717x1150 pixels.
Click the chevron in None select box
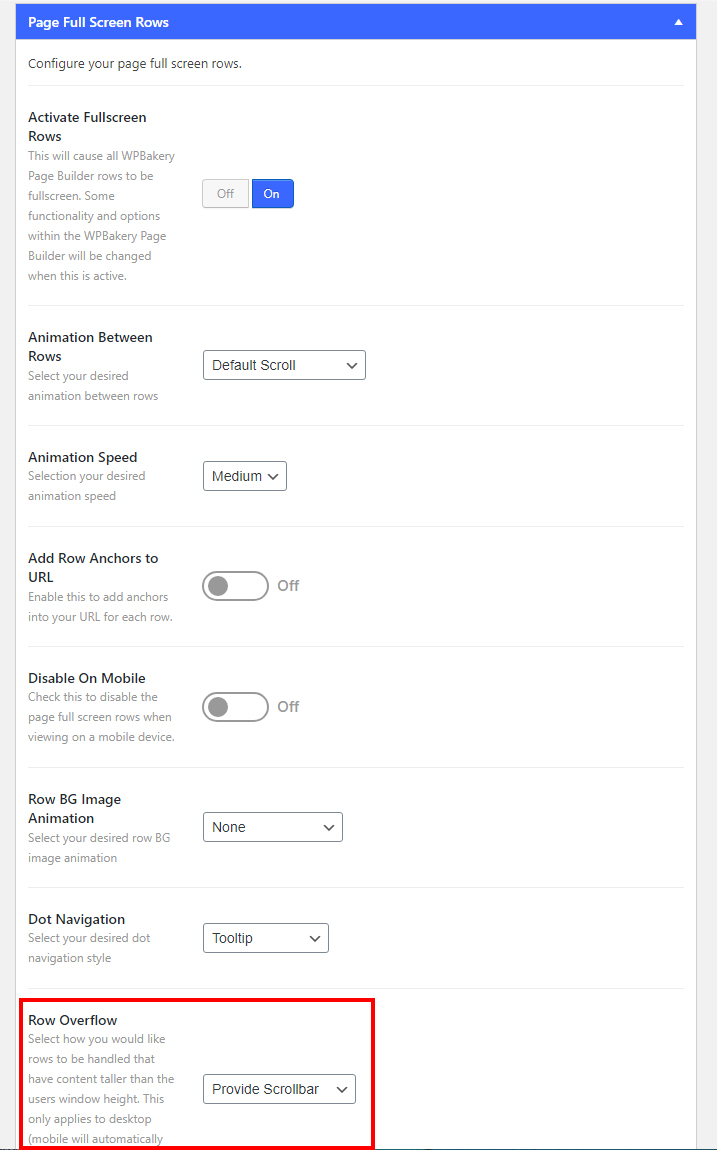(x=328, y=827)
